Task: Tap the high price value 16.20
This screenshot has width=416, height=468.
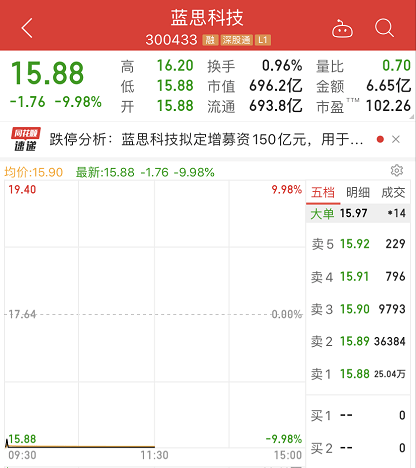Action: coord(175,66)
